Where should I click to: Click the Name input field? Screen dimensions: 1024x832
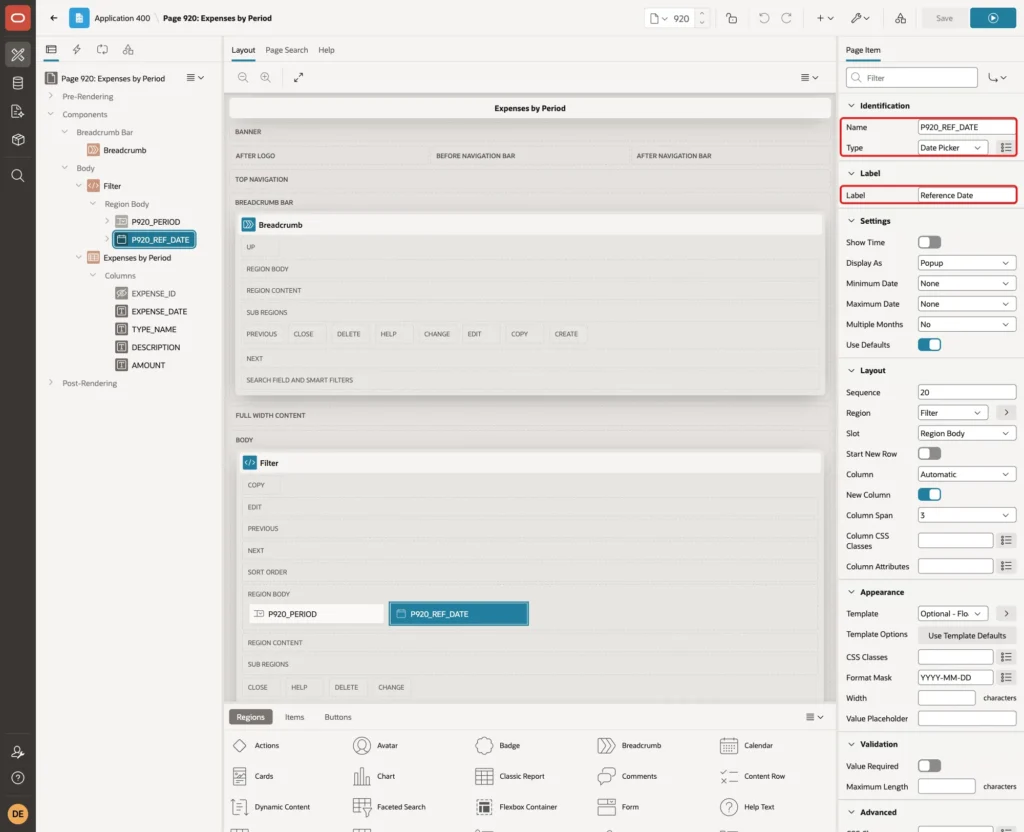click(966, 127)
